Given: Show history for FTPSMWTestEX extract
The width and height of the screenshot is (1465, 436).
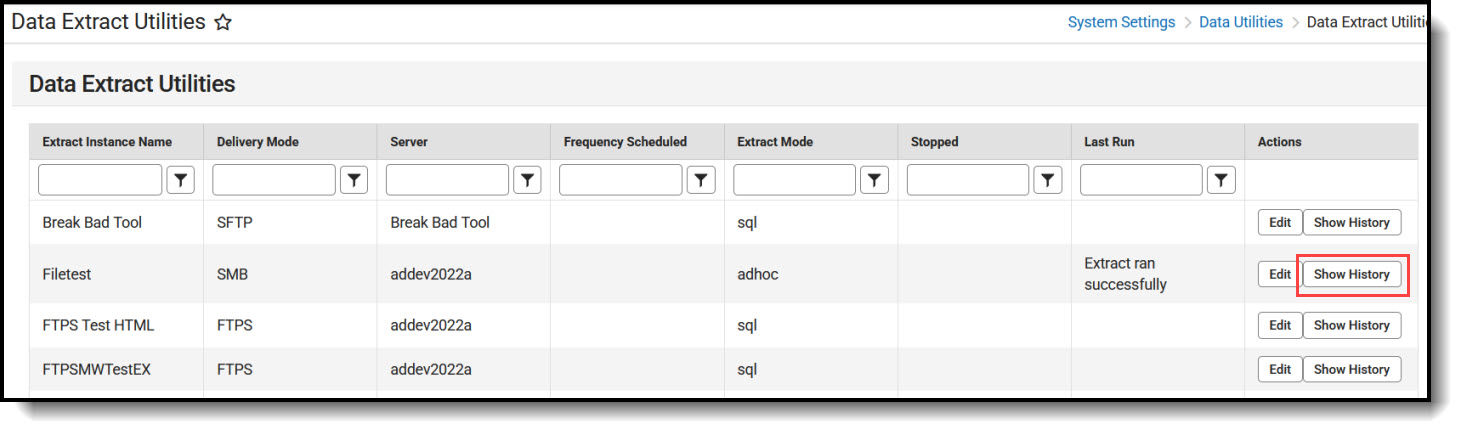Looking at the screenshot, I should tap(1351, 369).
